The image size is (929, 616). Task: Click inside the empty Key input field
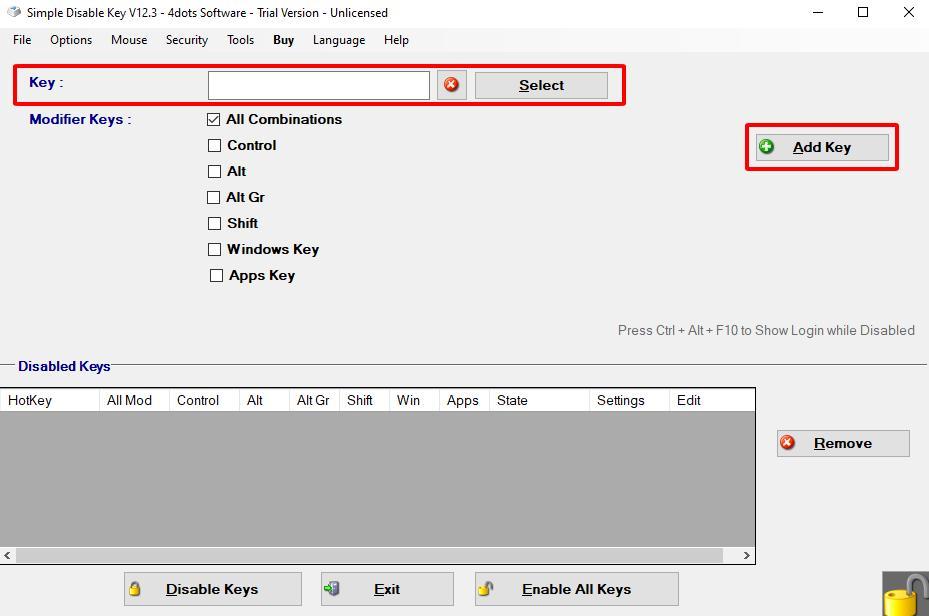click(318, 85)
